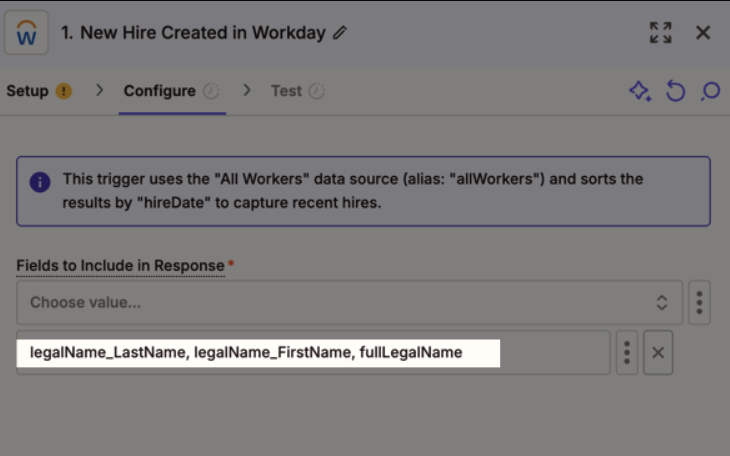Image resolution: width=730 pixels, height=456 pixels.
Task: Click the up-down arrows on Choose value
Action: (661, 302)
